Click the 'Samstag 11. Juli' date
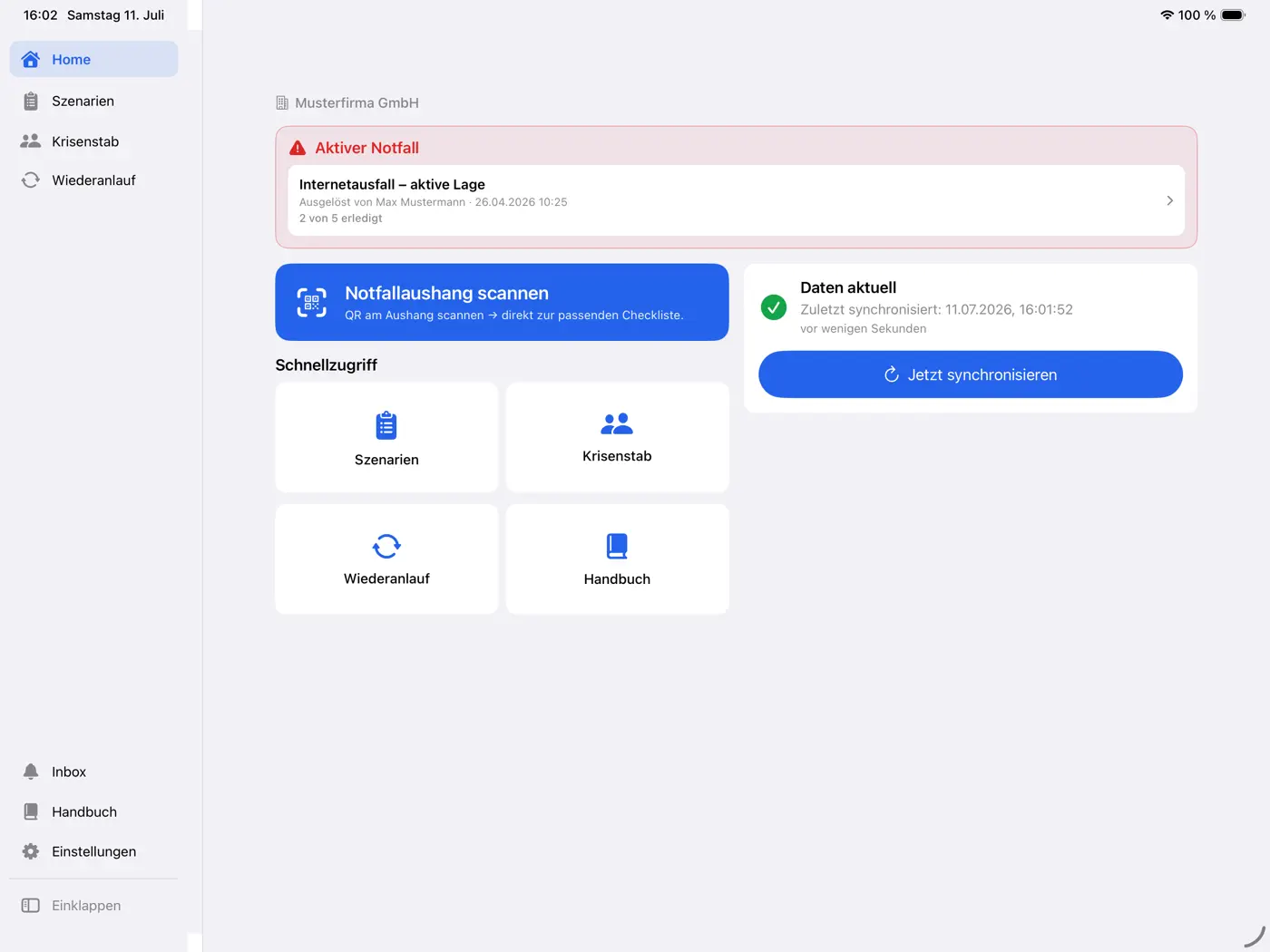 coord(115,15)
